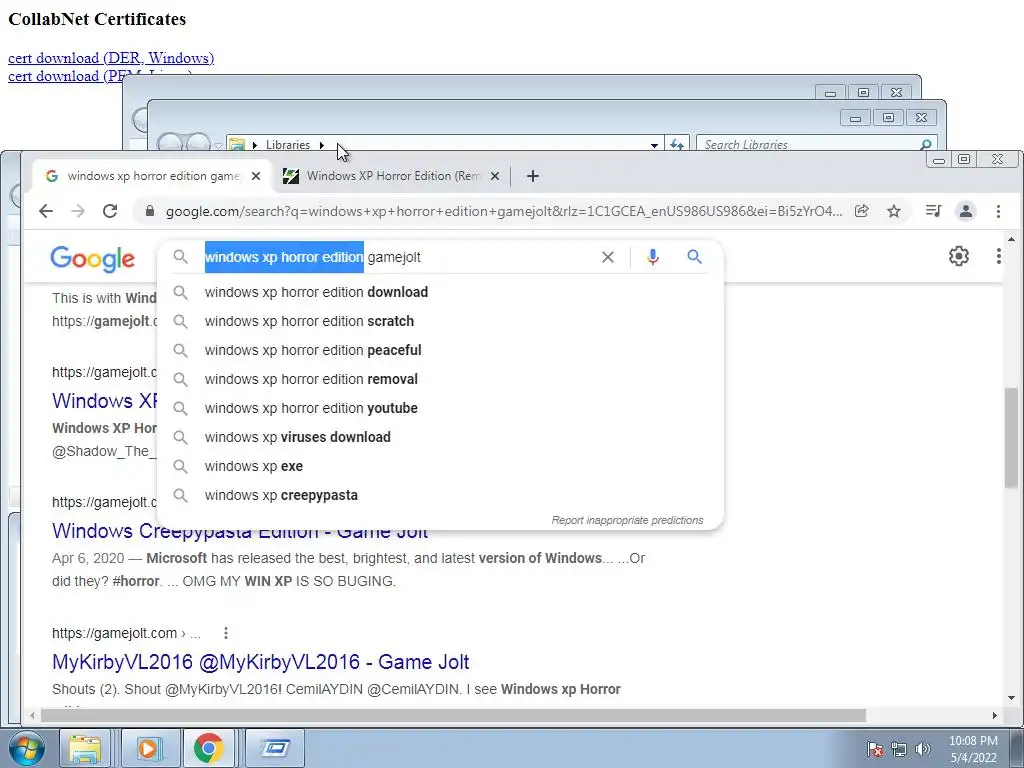Open 'Windows Creepypasta Edition - Game Jolt' result
Image resolution: width=1024 pixels, height=768 pixels.
click(x=240, y=531)
